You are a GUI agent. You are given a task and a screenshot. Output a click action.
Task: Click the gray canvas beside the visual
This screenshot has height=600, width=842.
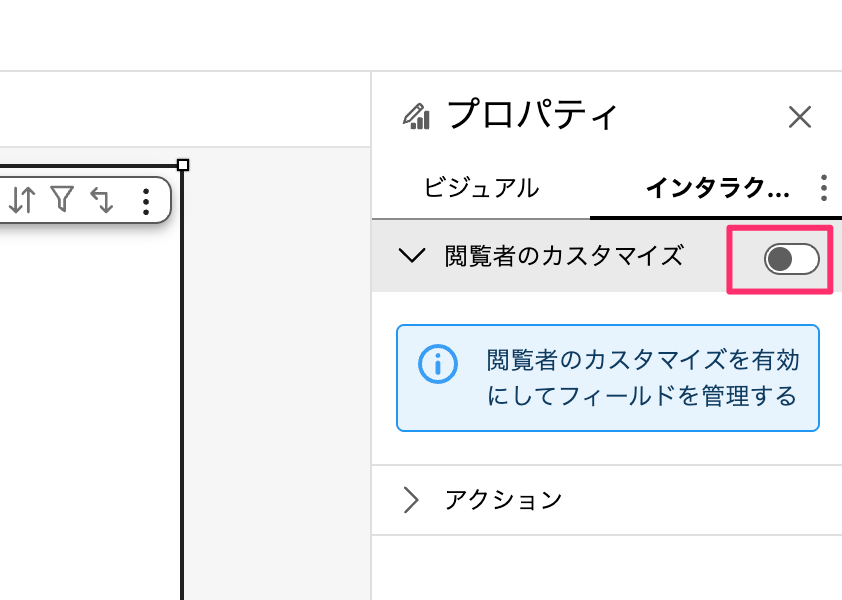pyautogui.click(x=275, y=400)
